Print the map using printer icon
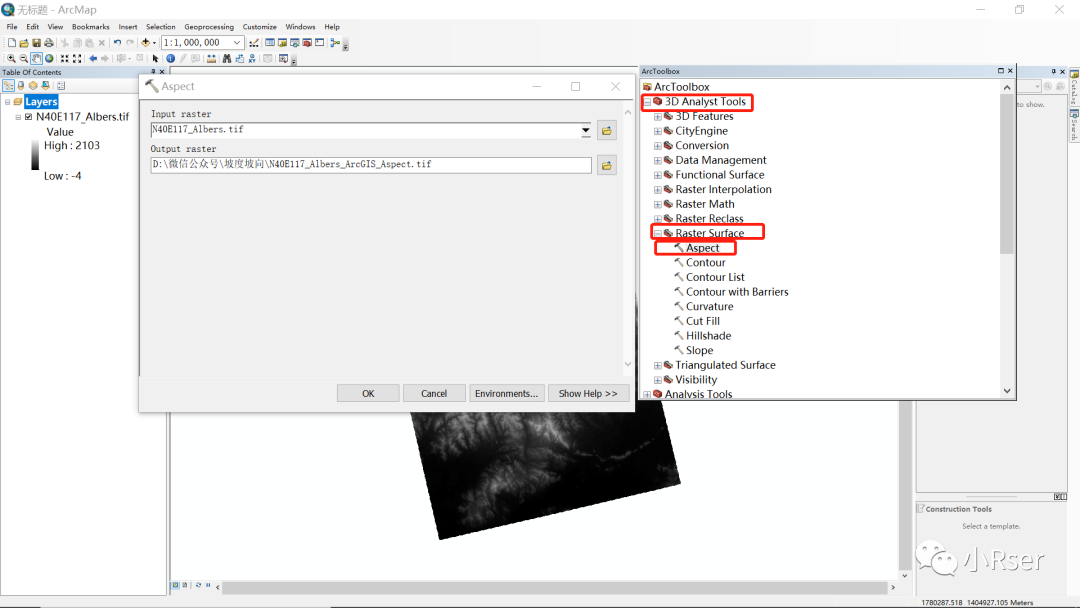1080x608 pixels. tap(49, 43)
